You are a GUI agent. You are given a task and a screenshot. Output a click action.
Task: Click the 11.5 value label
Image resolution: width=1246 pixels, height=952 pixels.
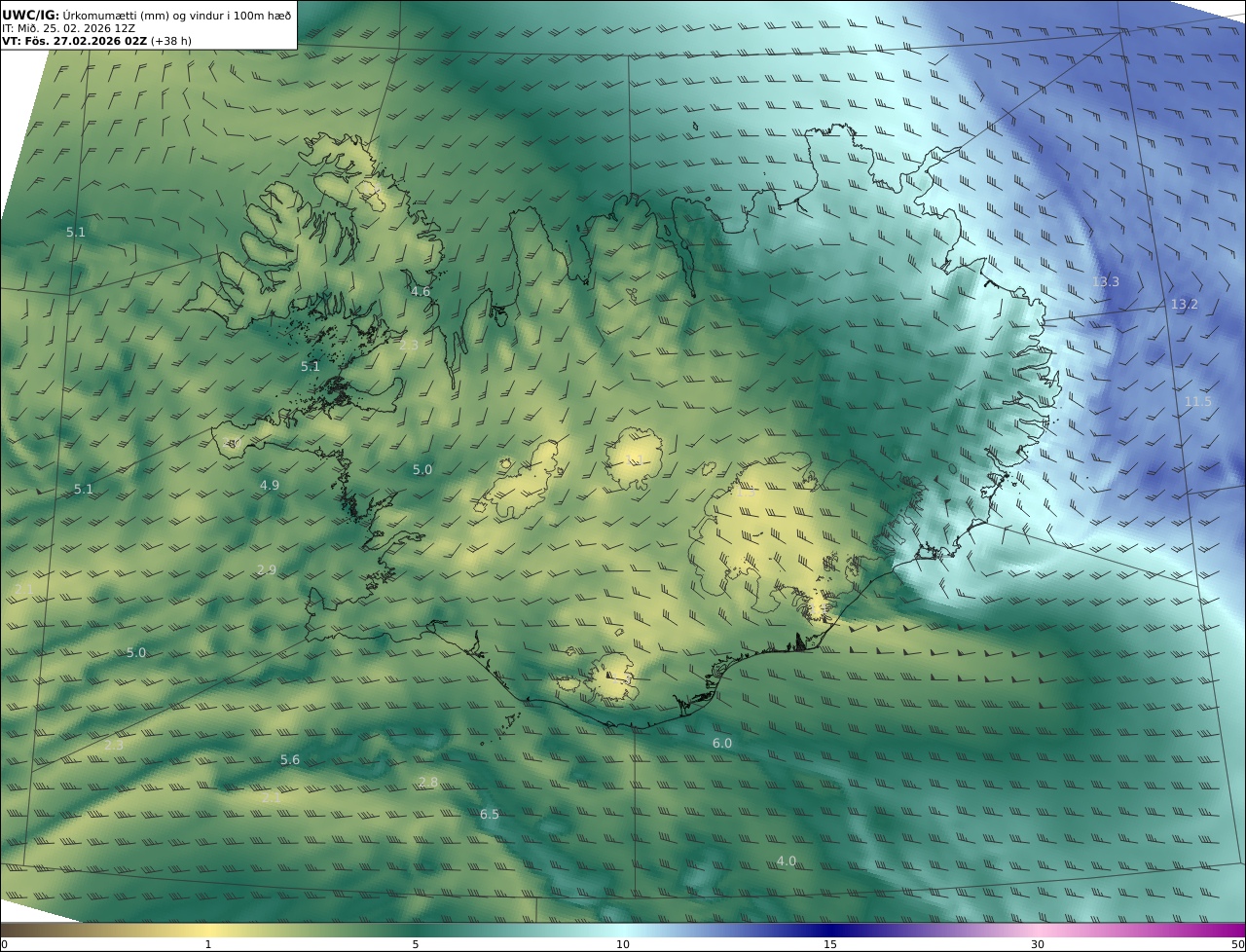point(1198,402)
